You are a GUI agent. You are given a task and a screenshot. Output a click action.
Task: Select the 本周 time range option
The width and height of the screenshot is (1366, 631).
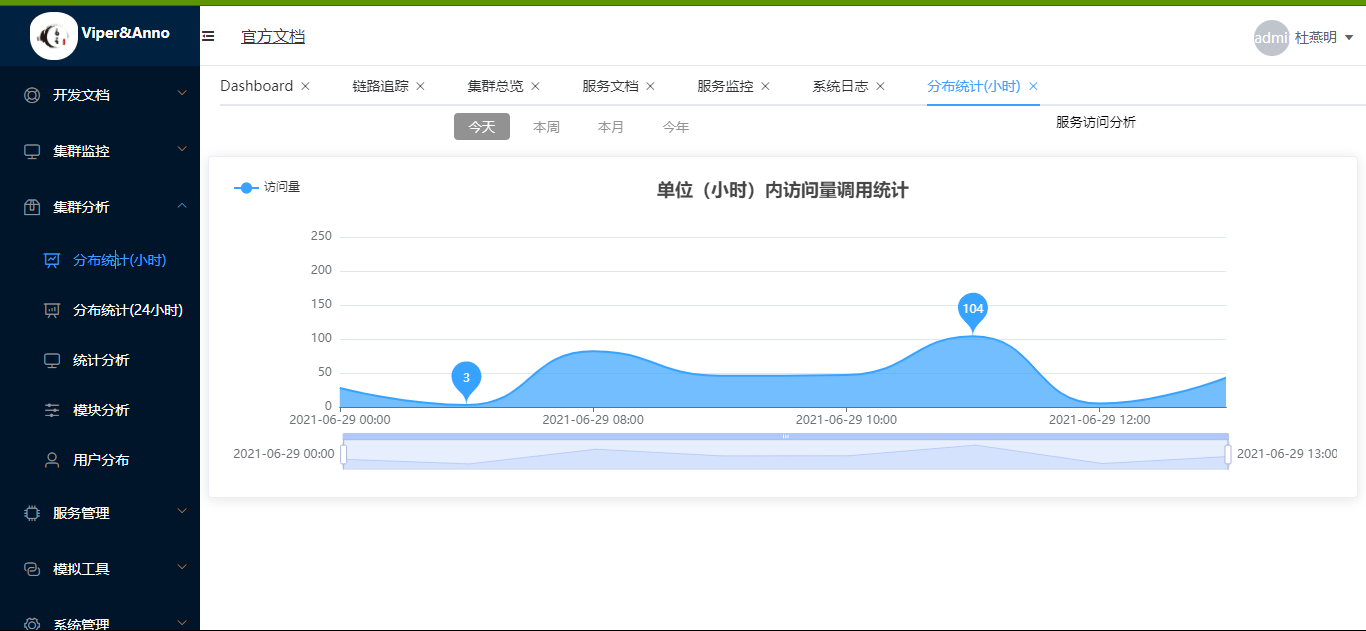pyautogui.click(x=546, y=126)
